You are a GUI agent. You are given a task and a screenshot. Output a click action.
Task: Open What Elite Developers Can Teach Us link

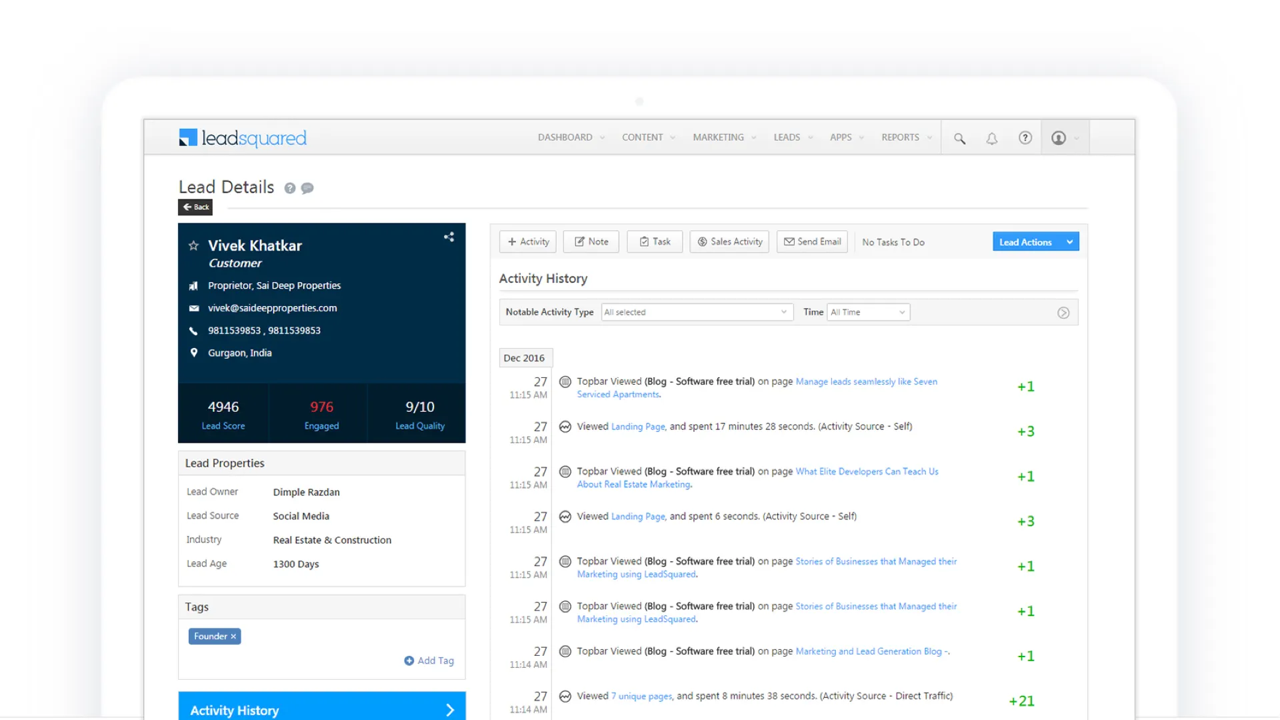[867, 472]
